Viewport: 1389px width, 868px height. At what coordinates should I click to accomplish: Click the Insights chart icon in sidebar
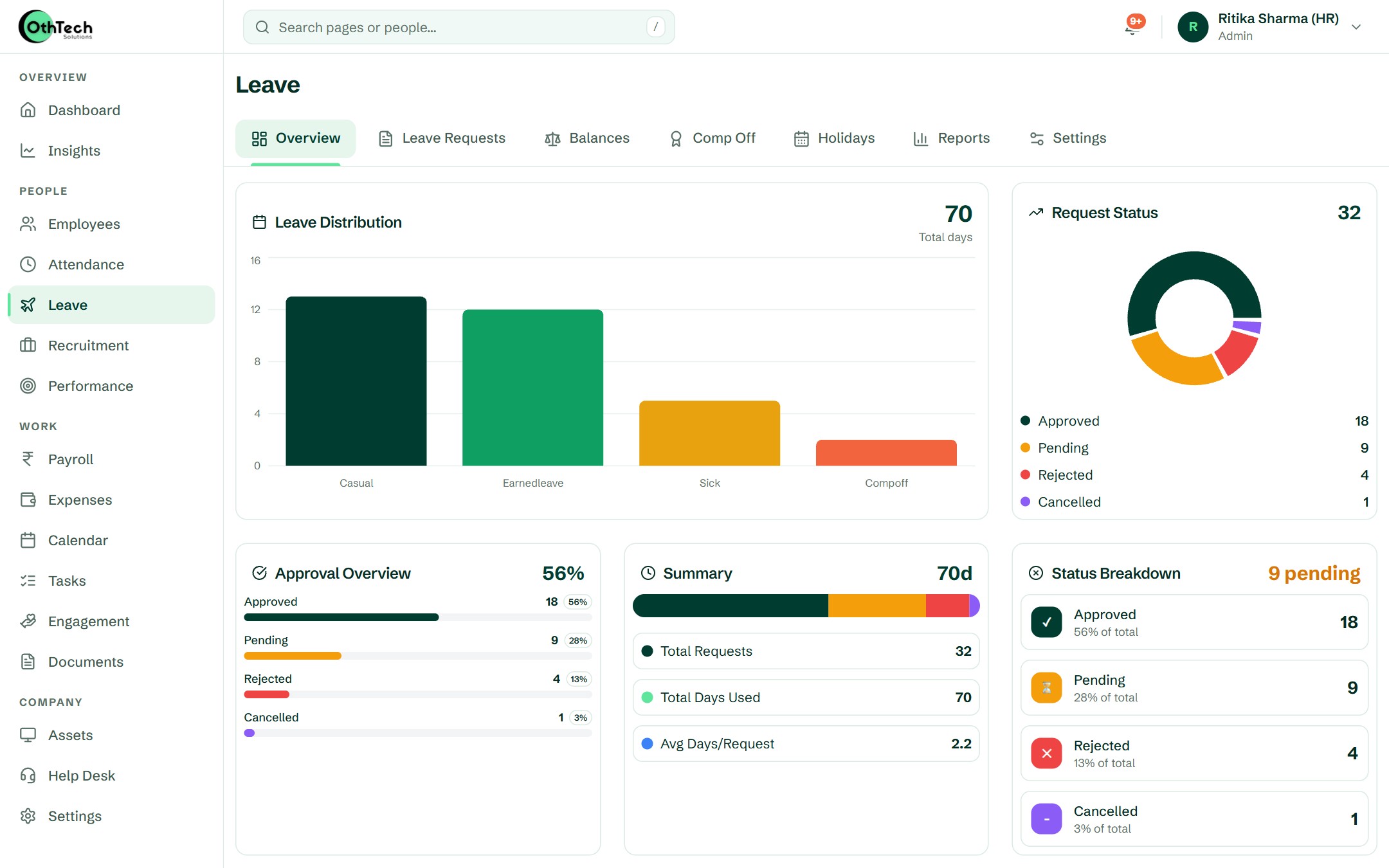[28, 150]
